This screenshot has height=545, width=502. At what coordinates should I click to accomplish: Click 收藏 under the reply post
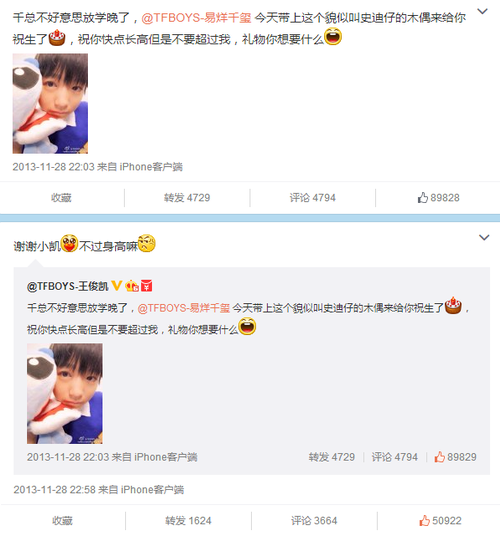(63, 521)
